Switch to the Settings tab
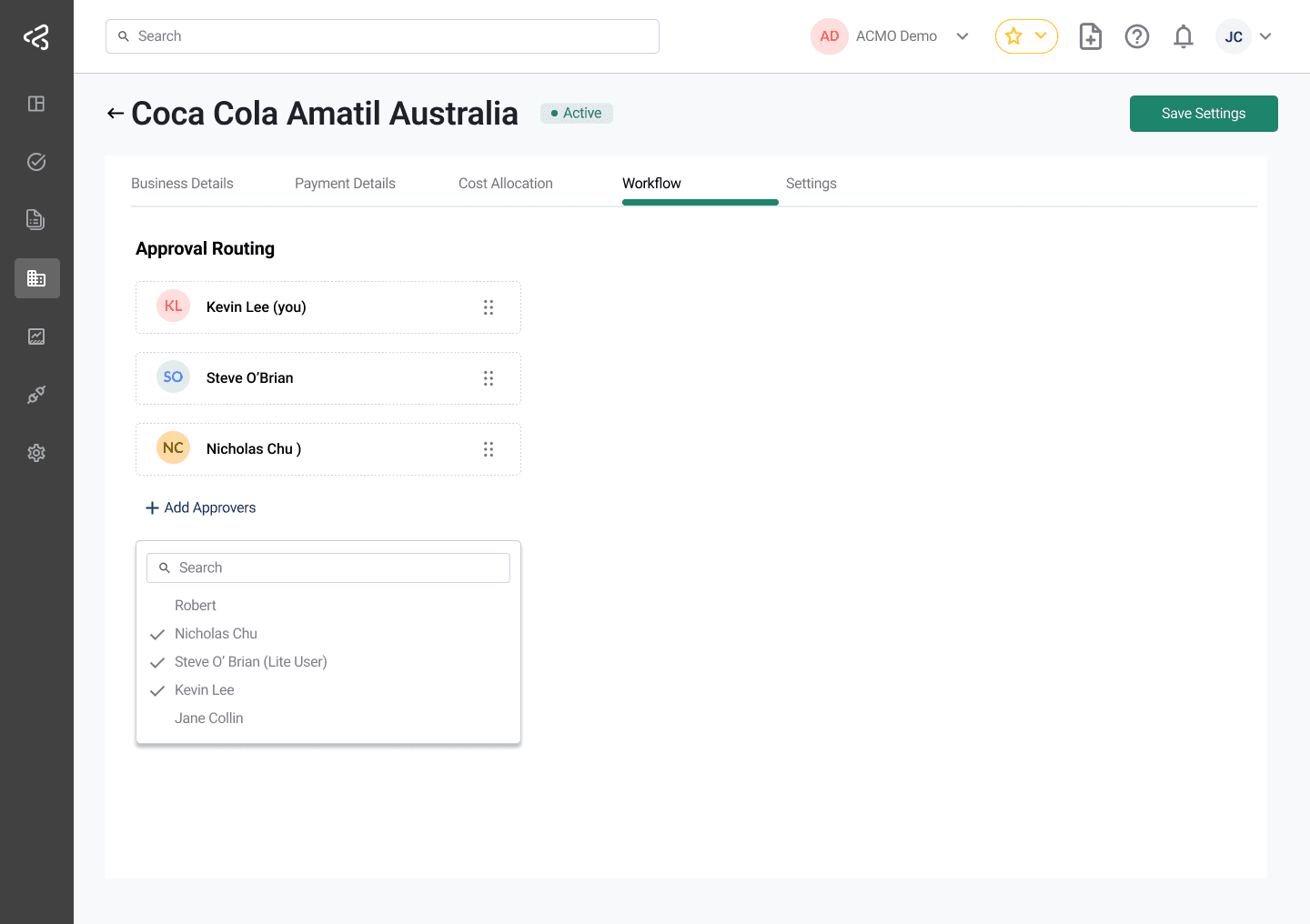Viewport: 1310px width, 924px height. point(811,184)
